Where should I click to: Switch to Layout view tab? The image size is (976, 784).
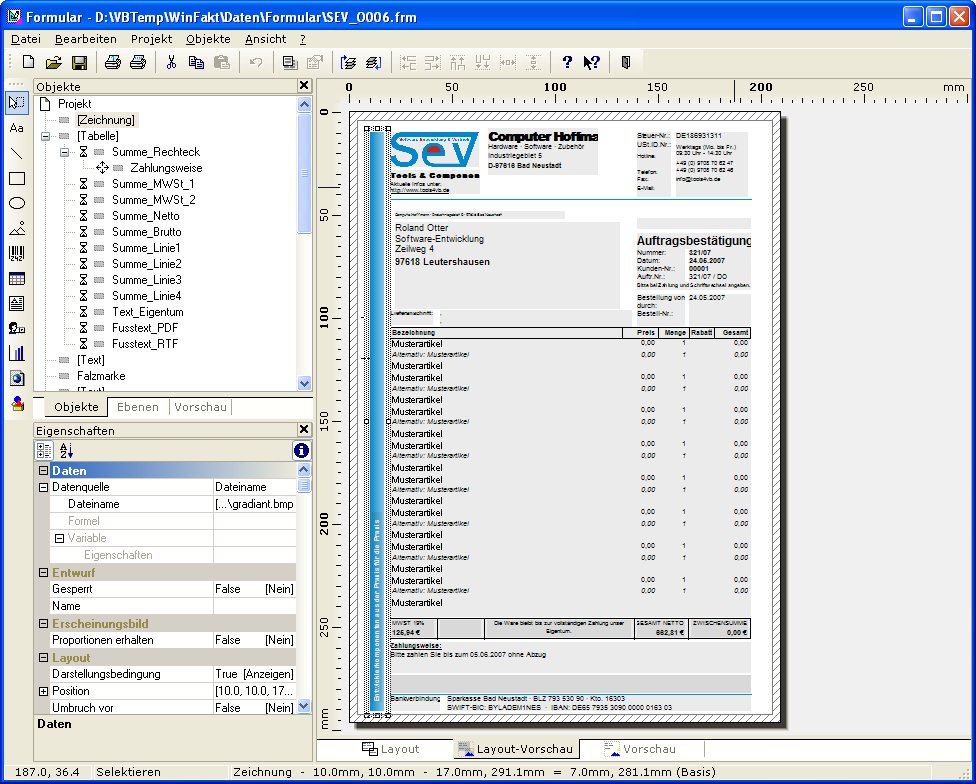[x=391, y=749]
